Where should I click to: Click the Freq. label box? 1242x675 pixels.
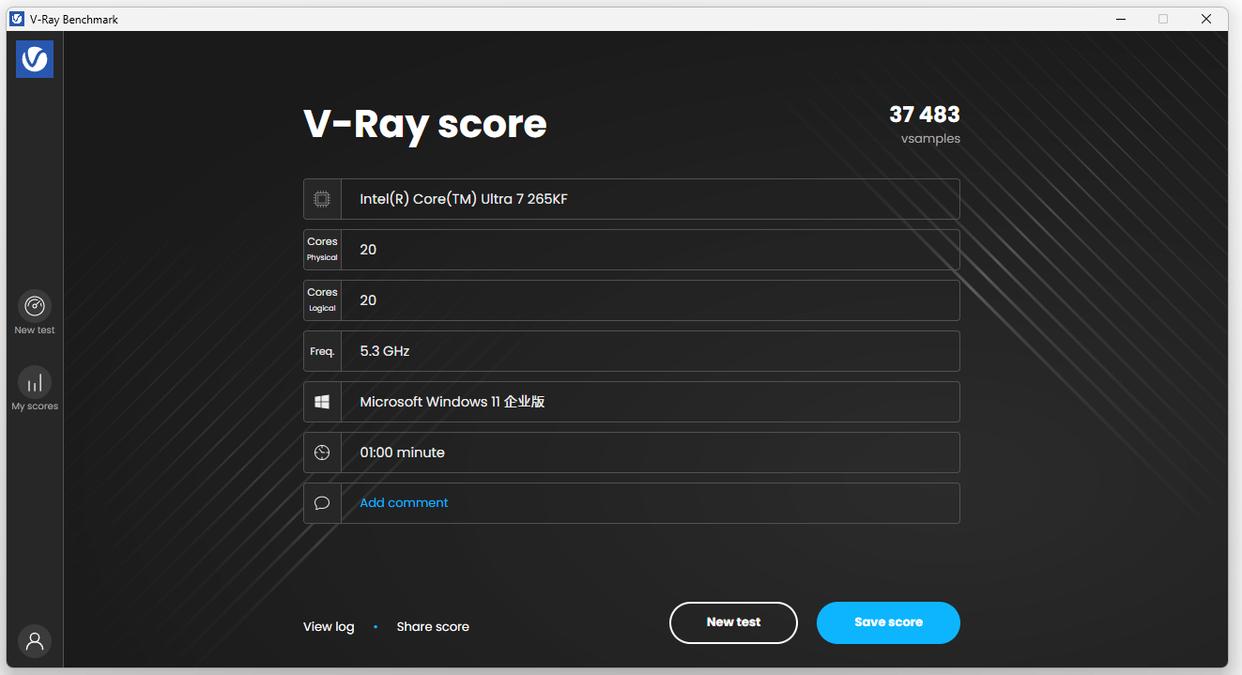point(322,351)
